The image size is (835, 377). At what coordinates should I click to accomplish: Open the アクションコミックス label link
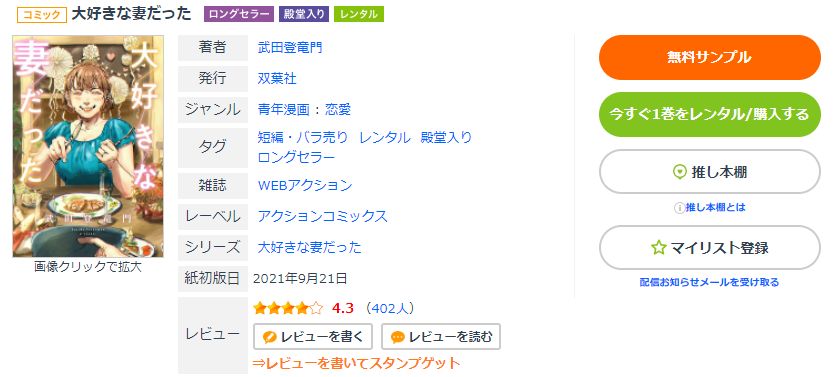(x=322, y=216)
